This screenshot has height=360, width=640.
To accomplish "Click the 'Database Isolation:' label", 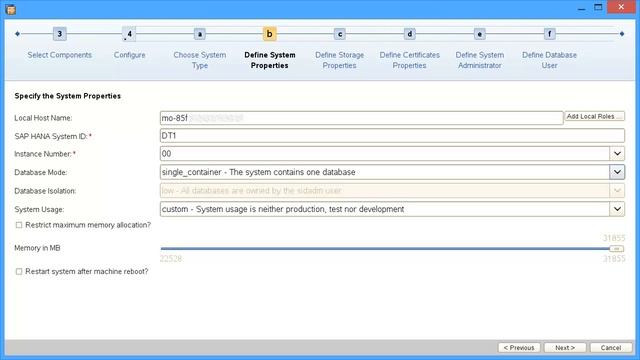I will [x=45, y=191].
